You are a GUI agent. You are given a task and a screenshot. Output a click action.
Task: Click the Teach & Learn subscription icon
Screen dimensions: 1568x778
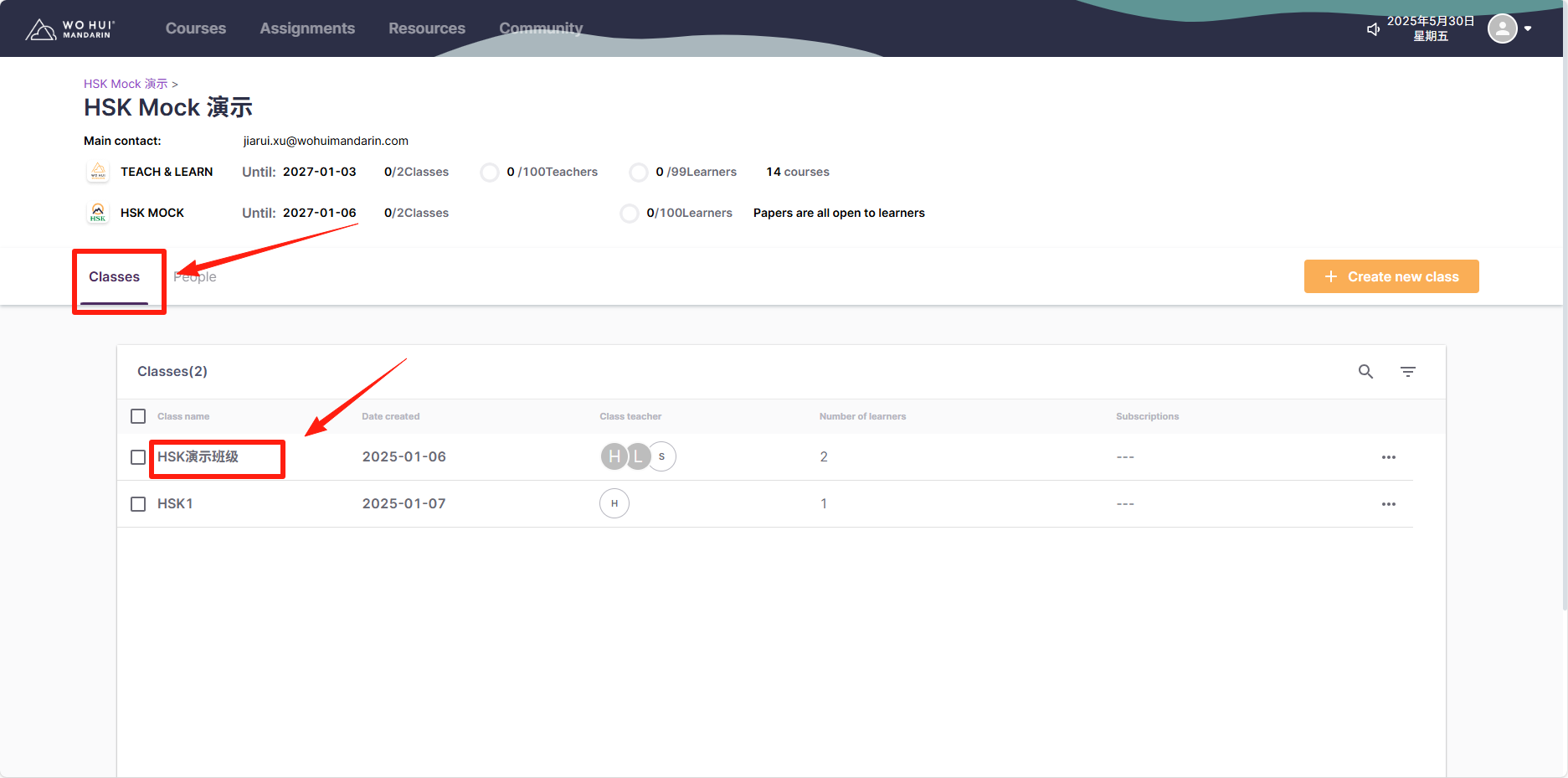98,172
